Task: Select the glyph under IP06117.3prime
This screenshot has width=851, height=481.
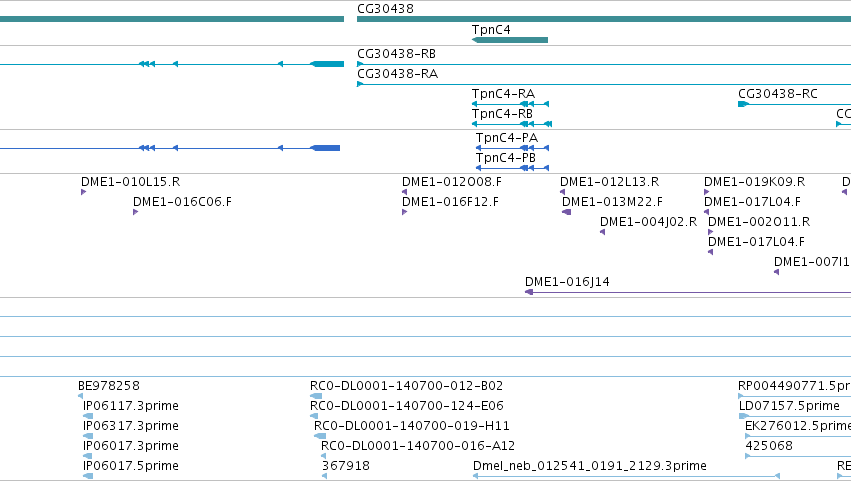Action: (x=88, y=416)
